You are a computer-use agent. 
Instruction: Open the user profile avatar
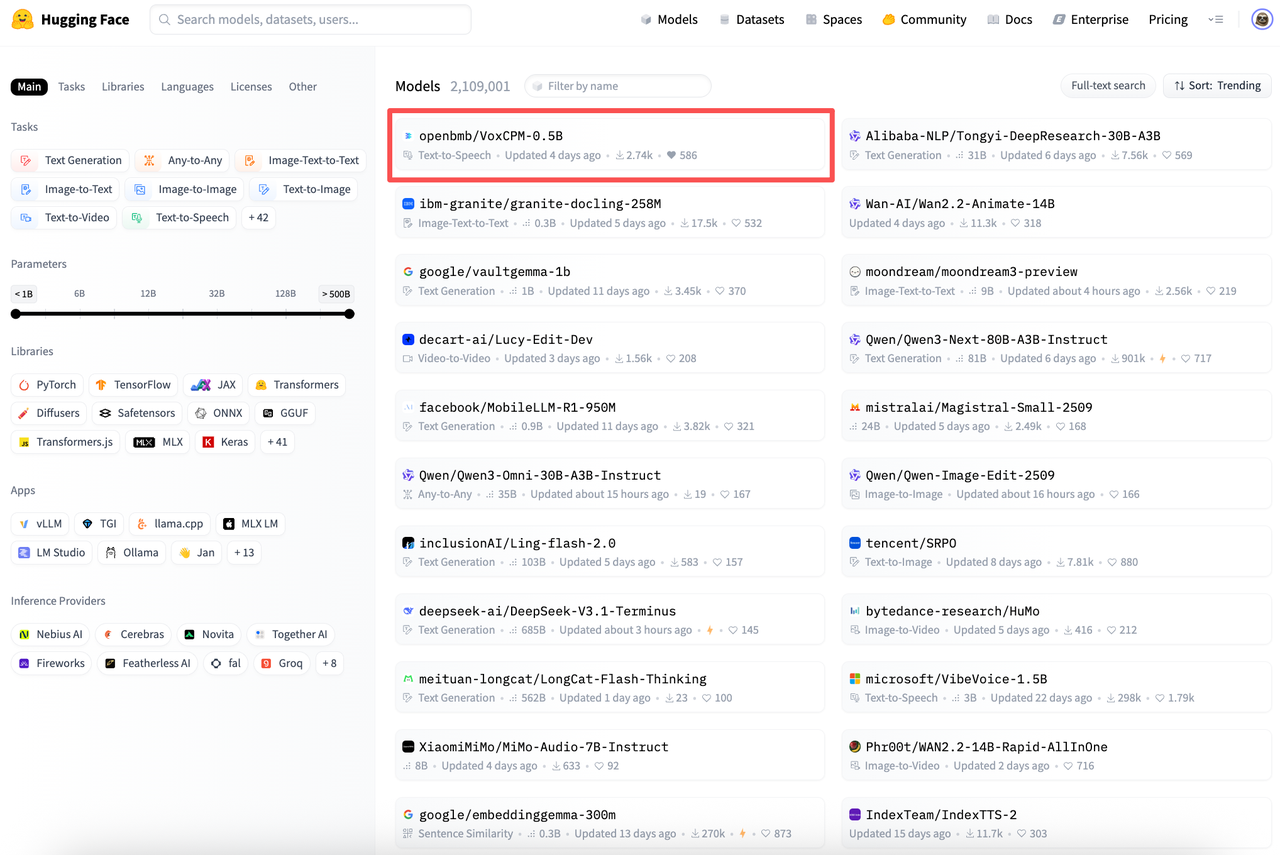coord(1262,19)
